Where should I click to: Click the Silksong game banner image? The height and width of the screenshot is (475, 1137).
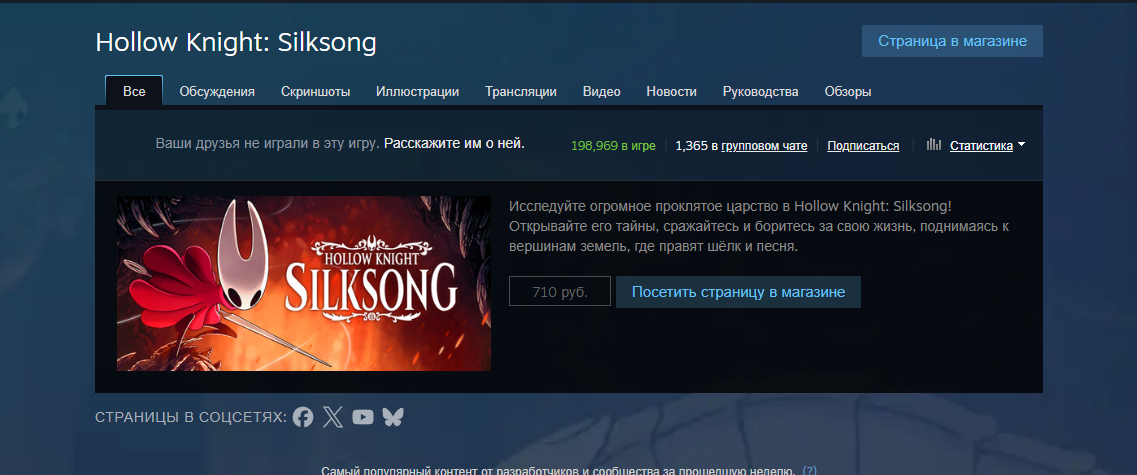click(304, 283)
